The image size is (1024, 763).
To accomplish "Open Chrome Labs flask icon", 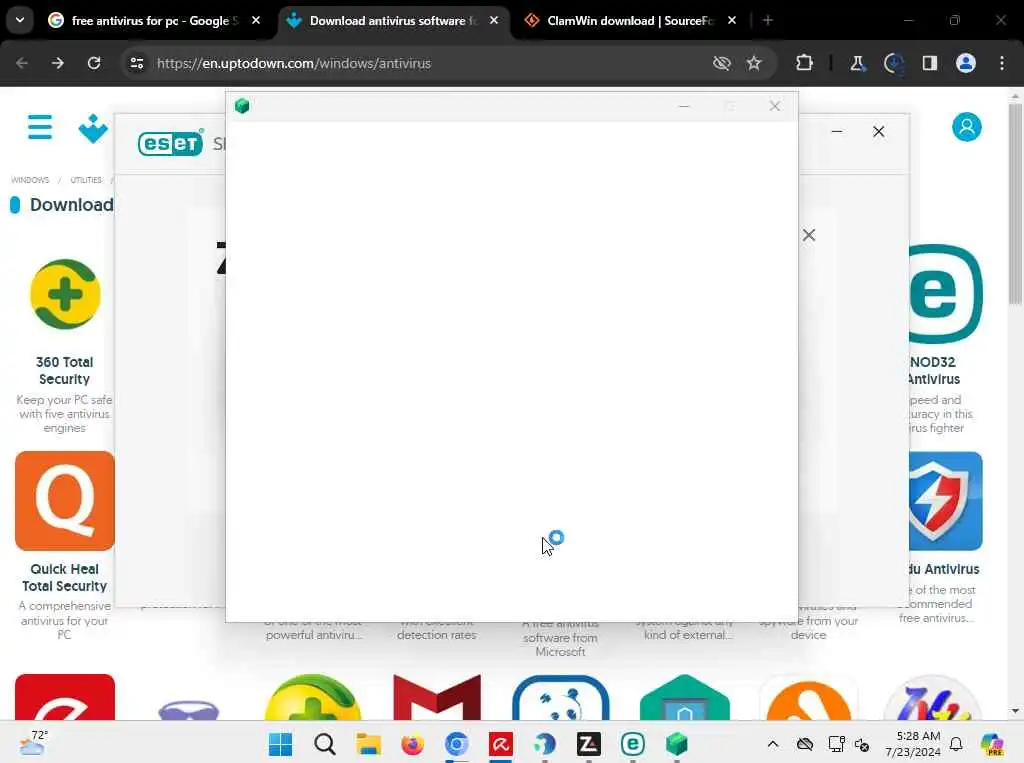I will 857,63.
